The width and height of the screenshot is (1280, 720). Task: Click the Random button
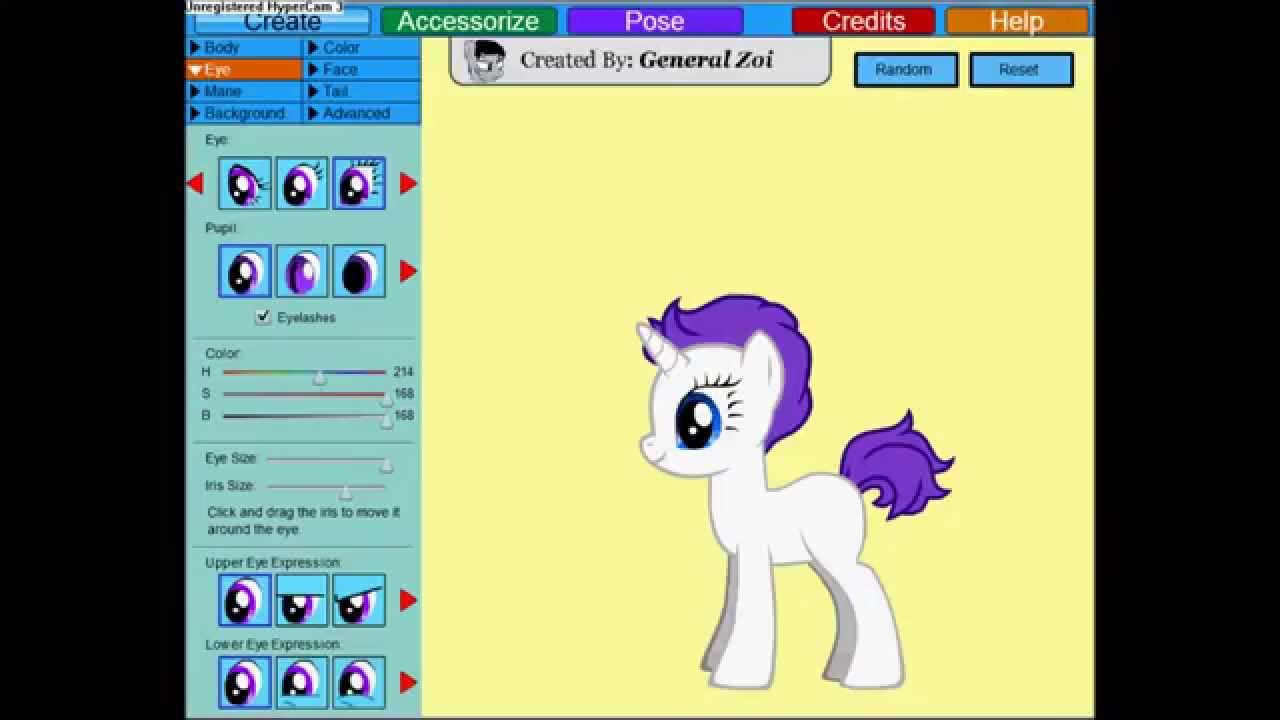pos(905,70)
